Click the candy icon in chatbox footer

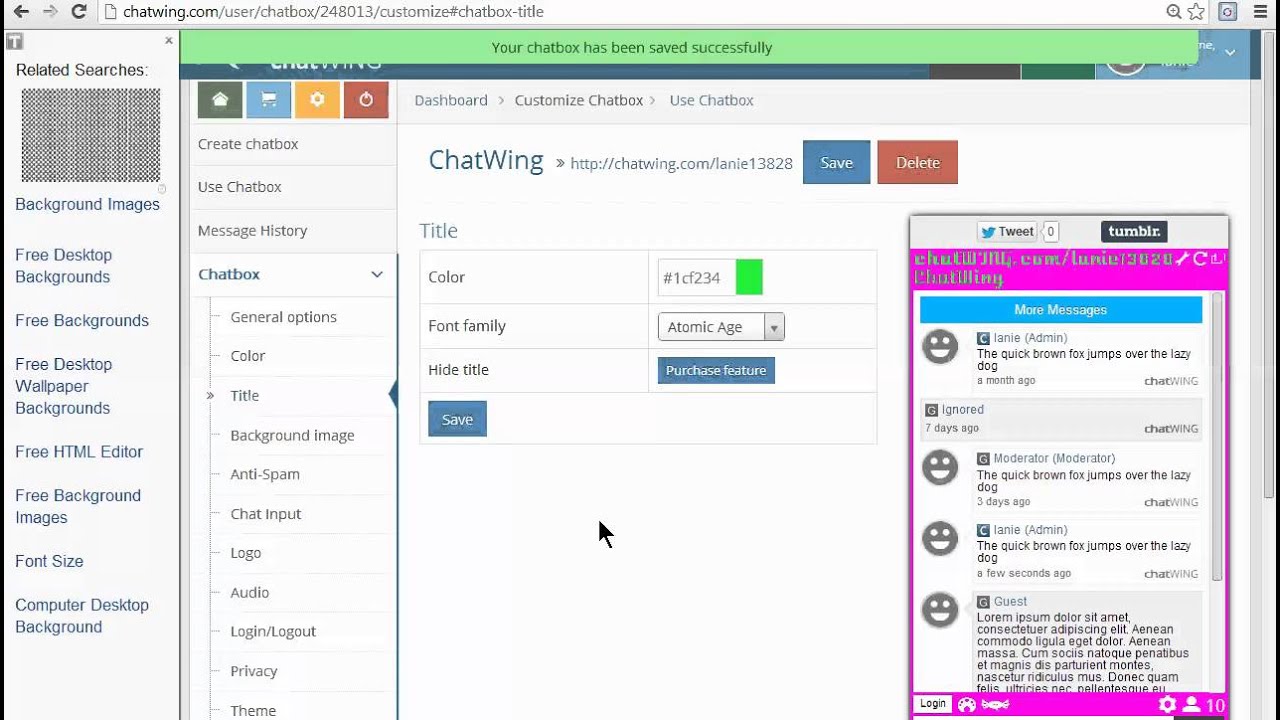coord(995,704)
